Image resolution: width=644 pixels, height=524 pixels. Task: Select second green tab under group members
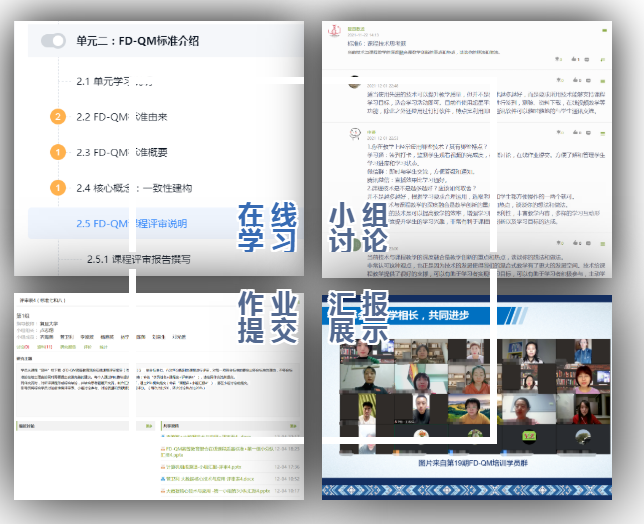tap(45, 347)
